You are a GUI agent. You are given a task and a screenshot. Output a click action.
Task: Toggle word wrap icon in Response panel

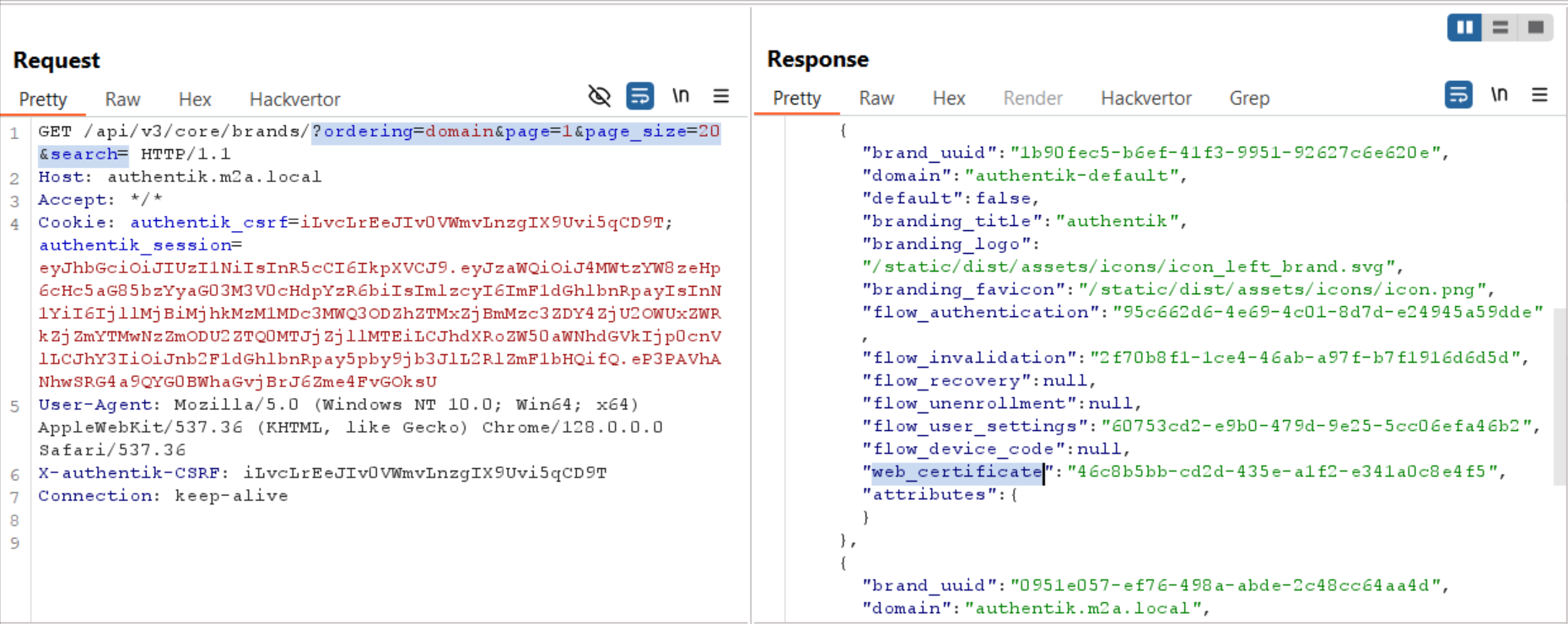[1458, 94]
